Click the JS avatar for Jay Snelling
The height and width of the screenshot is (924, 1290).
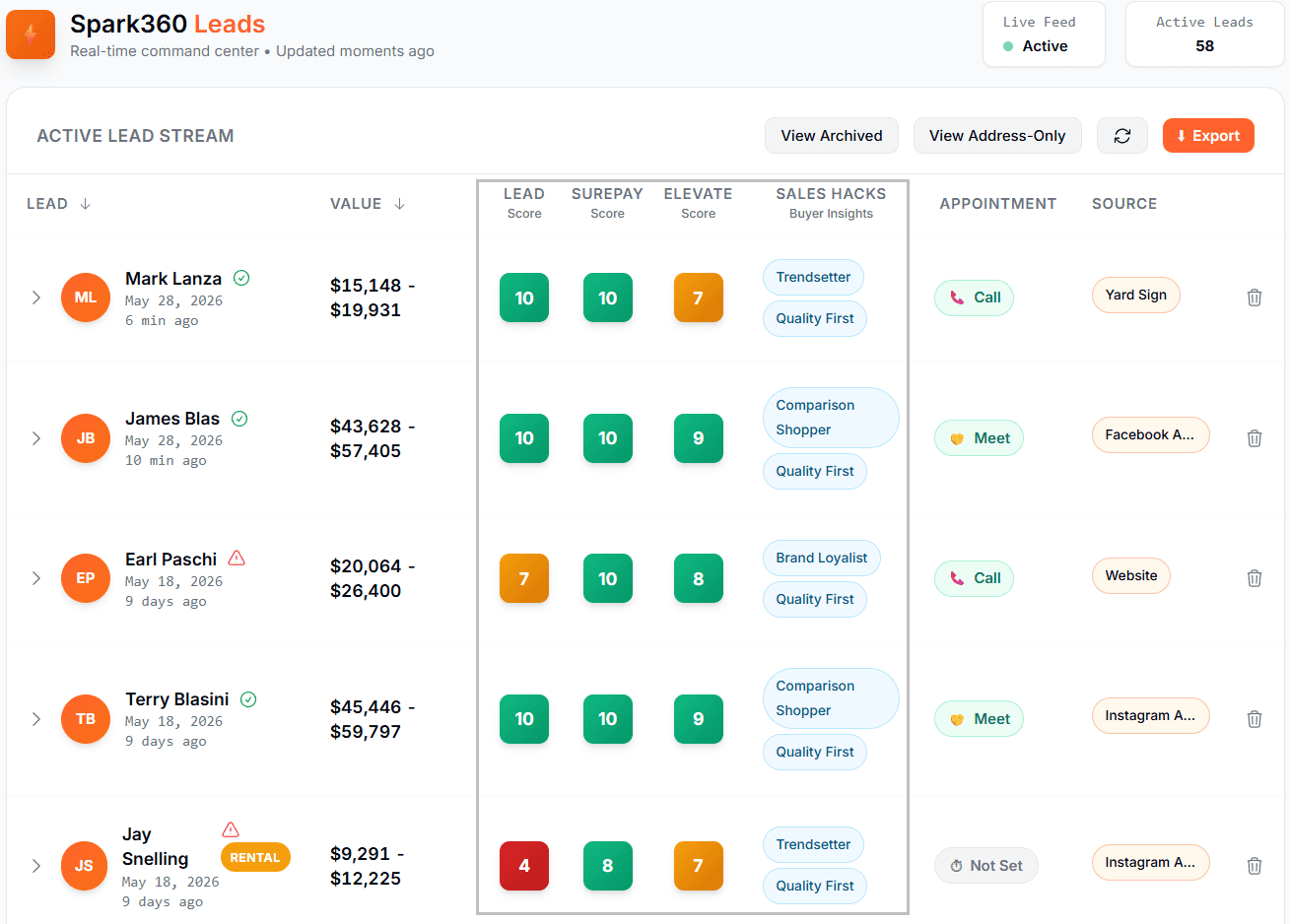click(84, 866)
